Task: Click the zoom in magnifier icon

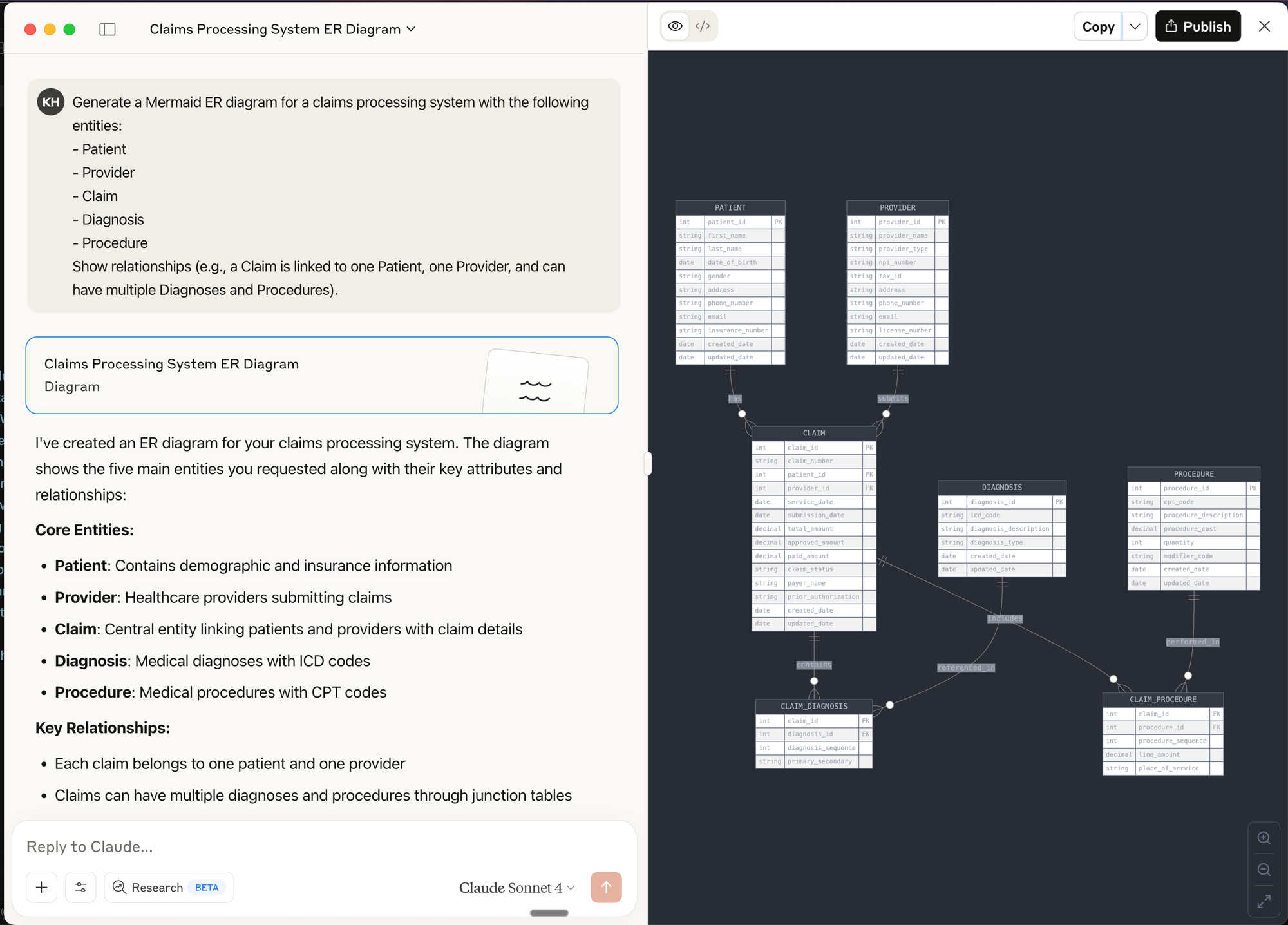Action: coord(1264,838)
